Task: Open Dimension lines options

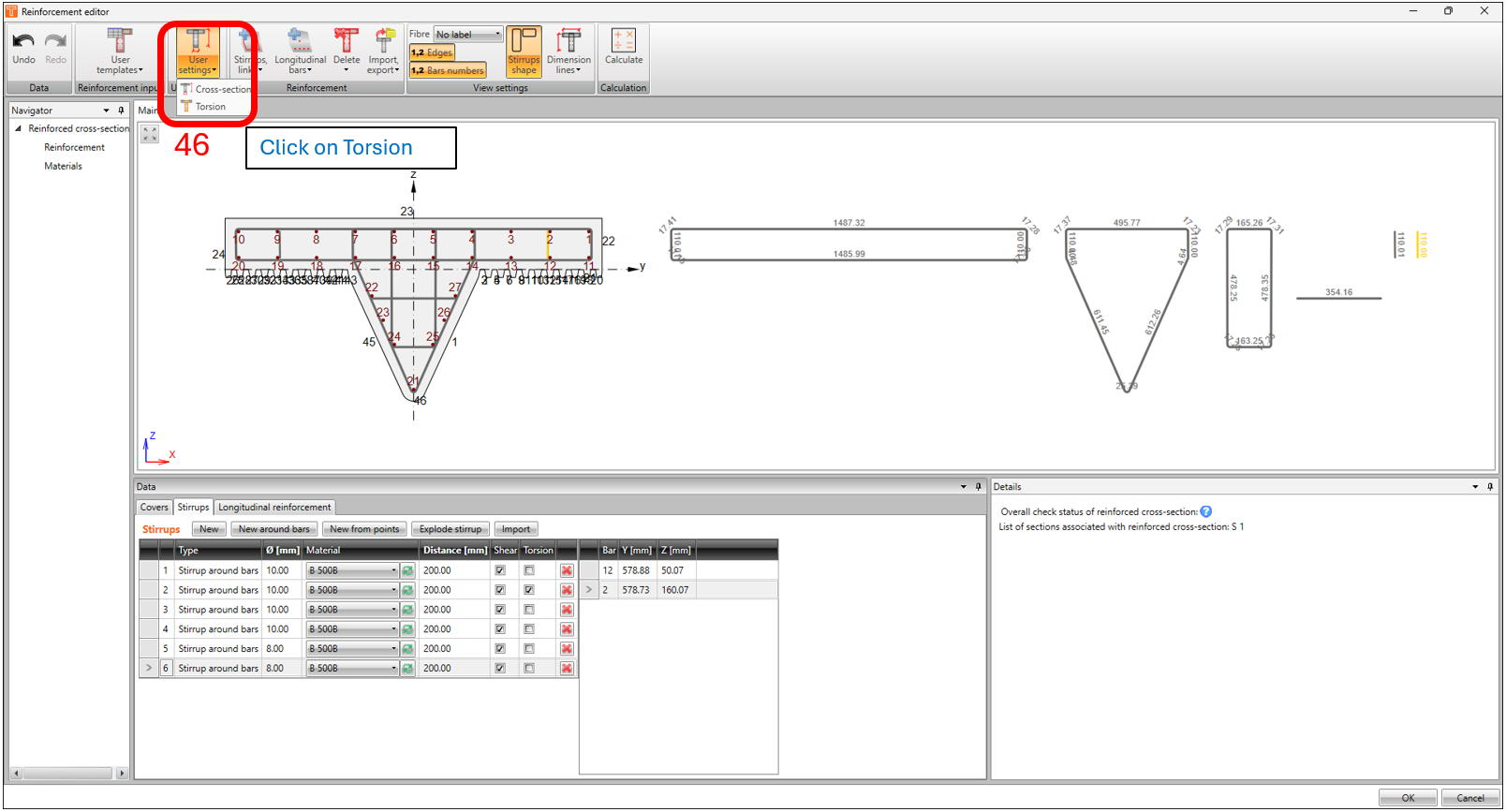Action: [568, 52]
